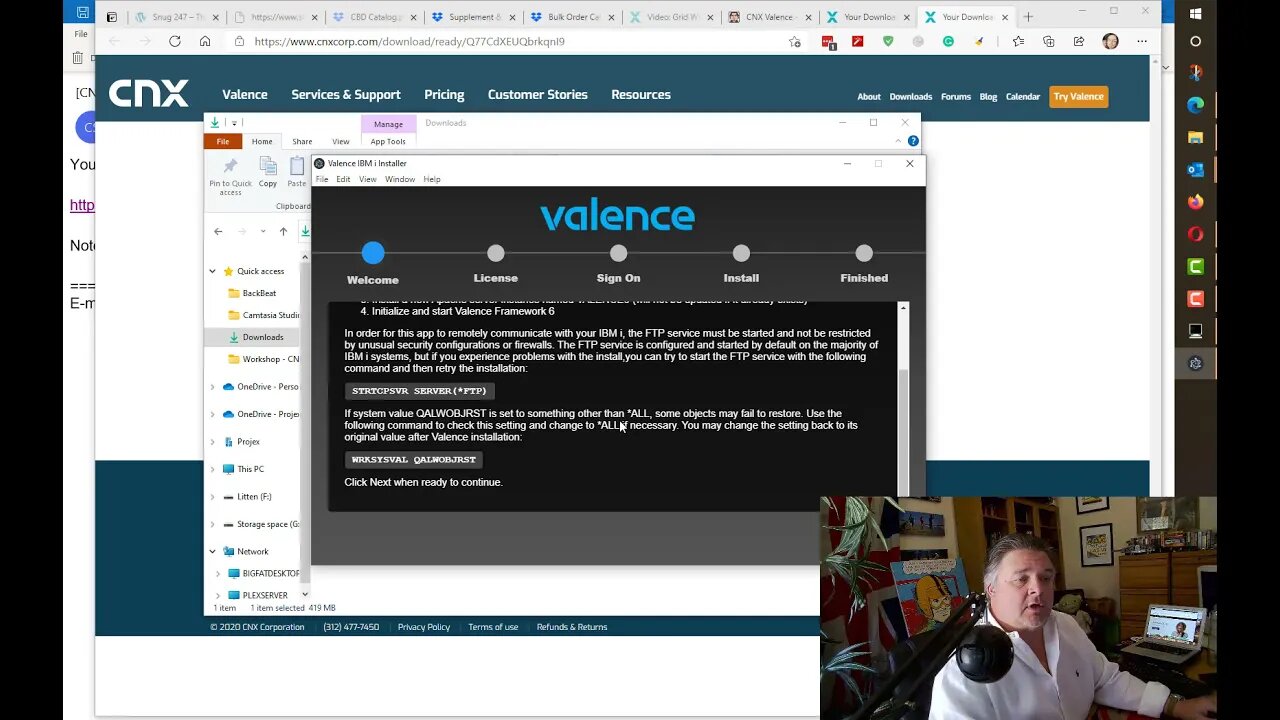This screenshot has width=1280, height=720.
Task: Select Camtasia Studio folder in navigation pane
Action: (264, 315)
